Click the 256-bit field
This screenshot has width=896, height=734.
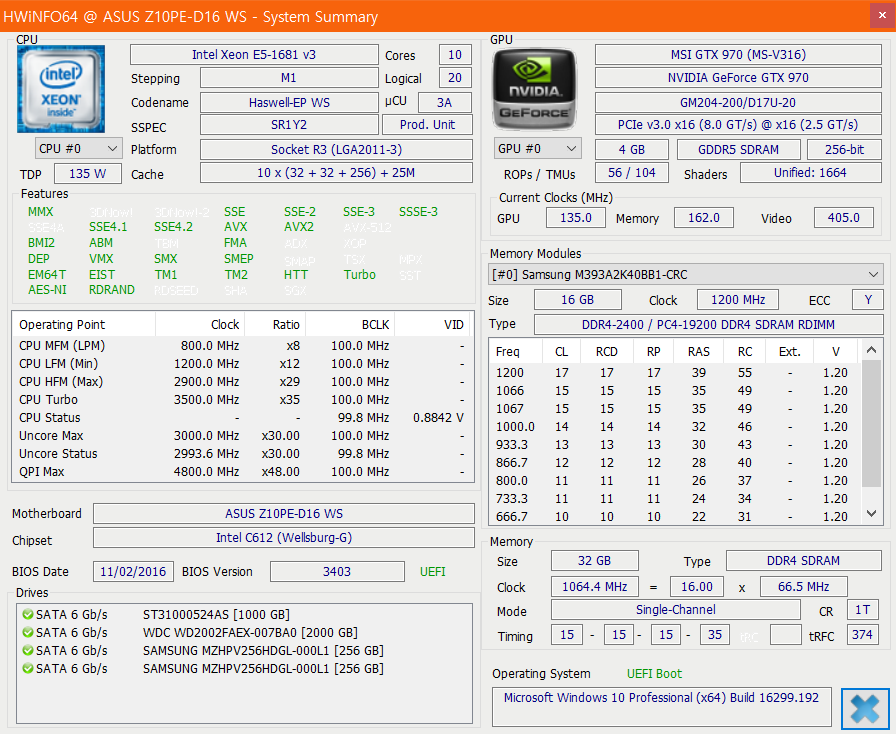tap(845, 150)
